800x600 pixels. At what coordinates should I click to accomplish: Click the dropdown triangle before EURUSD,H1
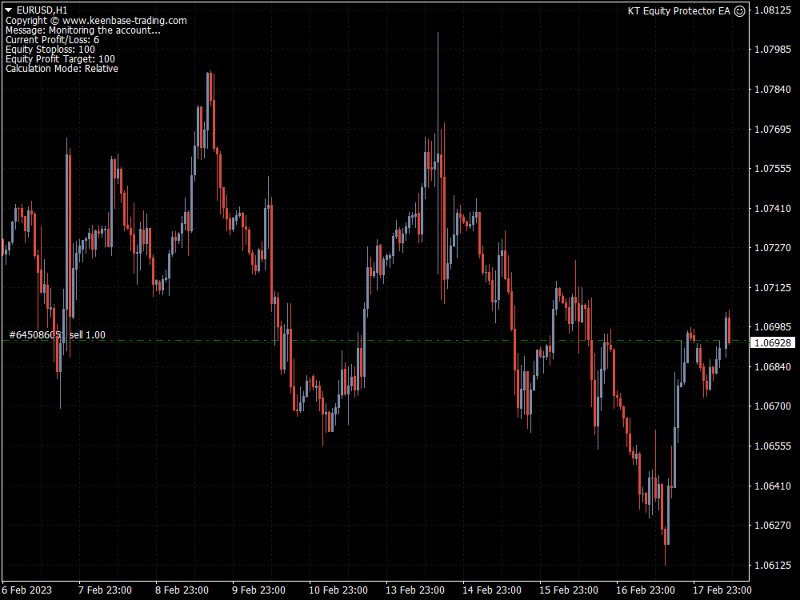[9, 10]
